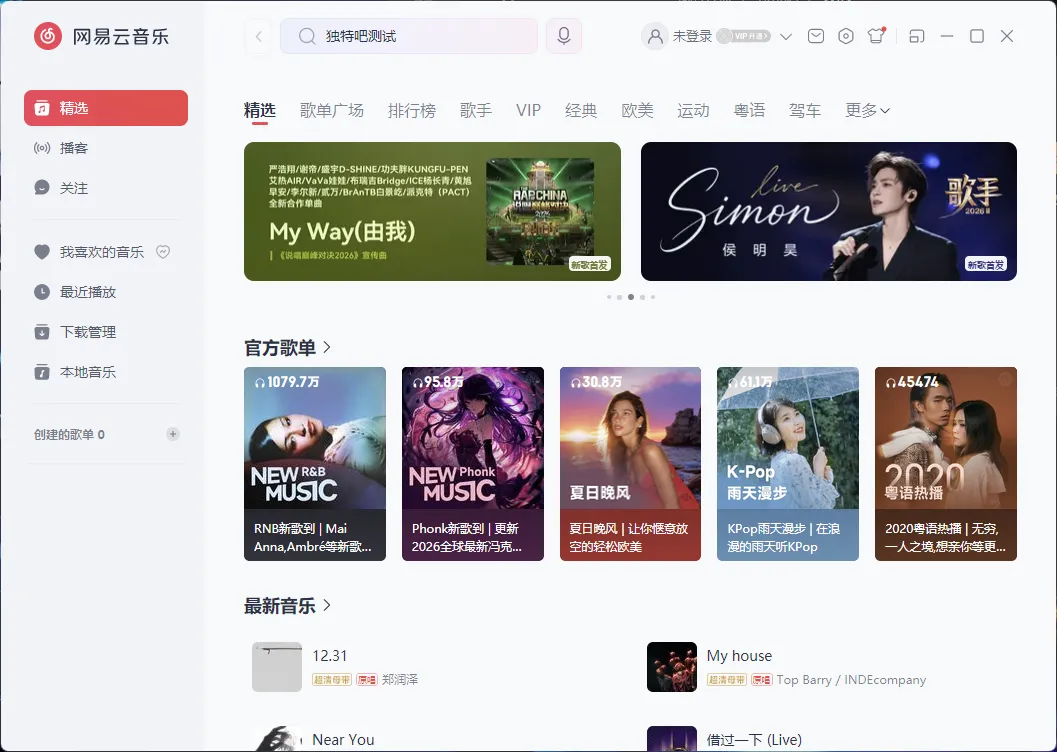This screenshot has height=752, width=1057.
Task: Switch to the 歌单广场 tab
Action: click(x=332, y=110)
